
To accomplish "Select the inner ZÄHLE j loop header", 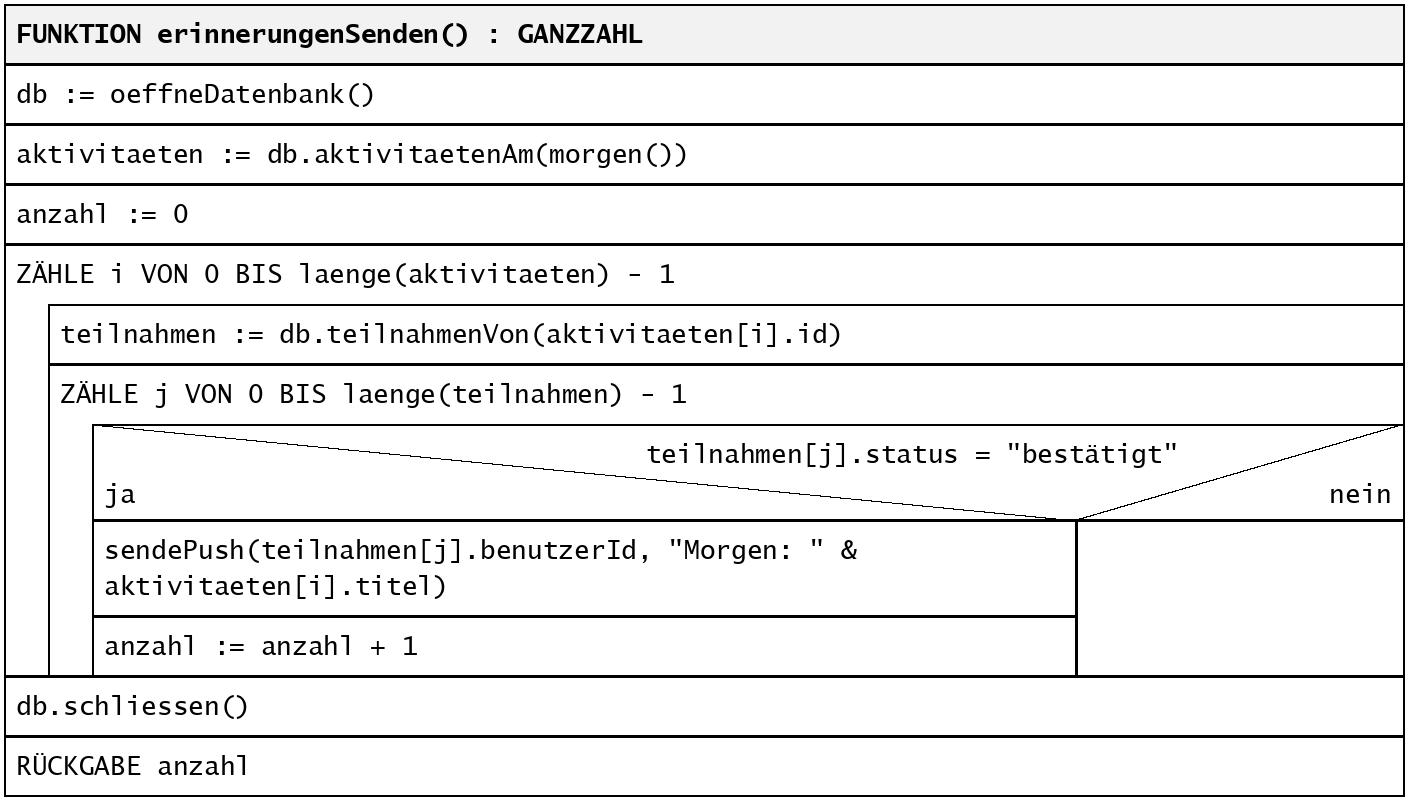I will coord(726,395).
